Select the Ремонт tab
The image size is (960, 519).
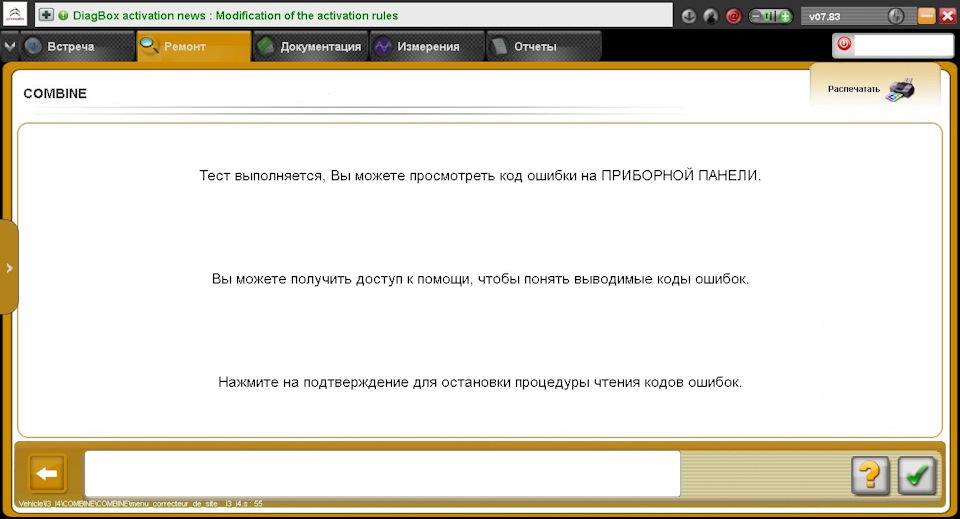193,47
